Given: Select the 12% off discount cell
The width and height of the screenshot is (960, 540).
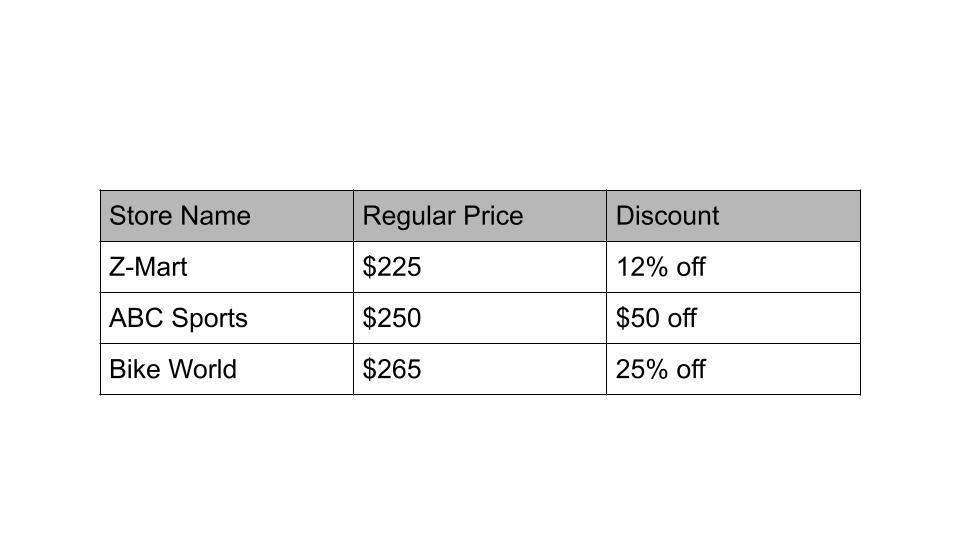Looking at the screenshot, I should [x=733, y=267].
